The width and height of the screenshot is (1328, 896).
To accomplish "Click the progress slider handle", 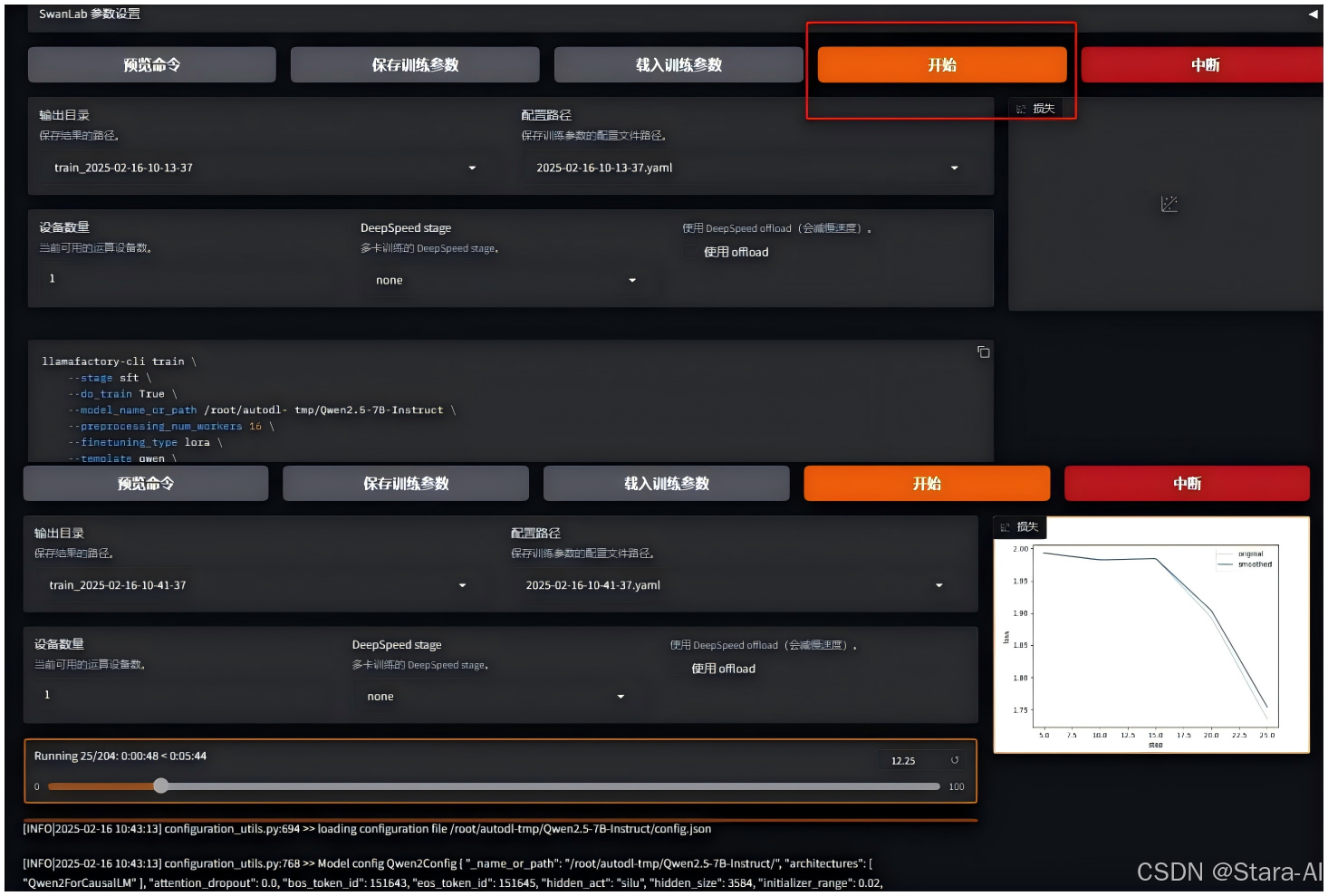I will click(x=160, y=785).
